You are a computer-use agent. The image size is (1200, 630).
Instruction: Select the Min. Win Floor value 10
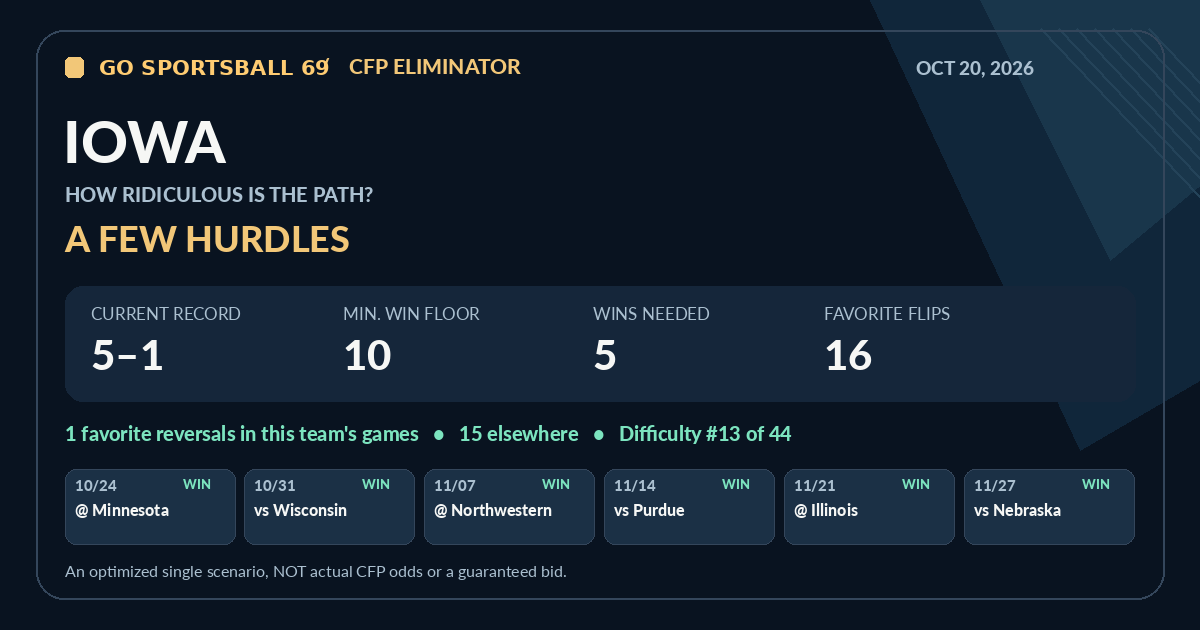coord(411,340)
